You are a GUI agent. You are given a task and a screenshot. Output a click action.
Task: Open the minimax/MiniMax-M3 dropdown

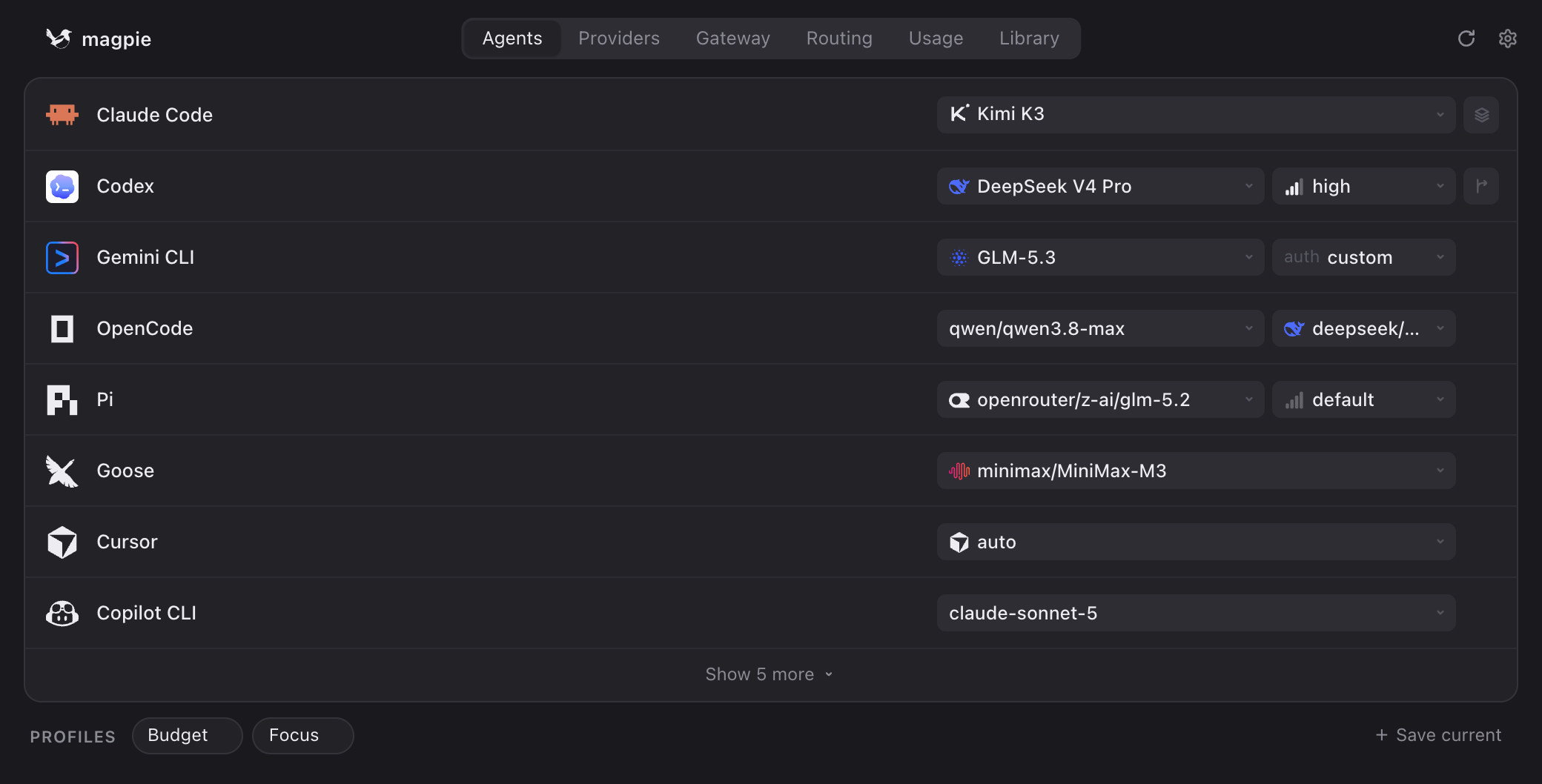click(x=1197, y=471)
